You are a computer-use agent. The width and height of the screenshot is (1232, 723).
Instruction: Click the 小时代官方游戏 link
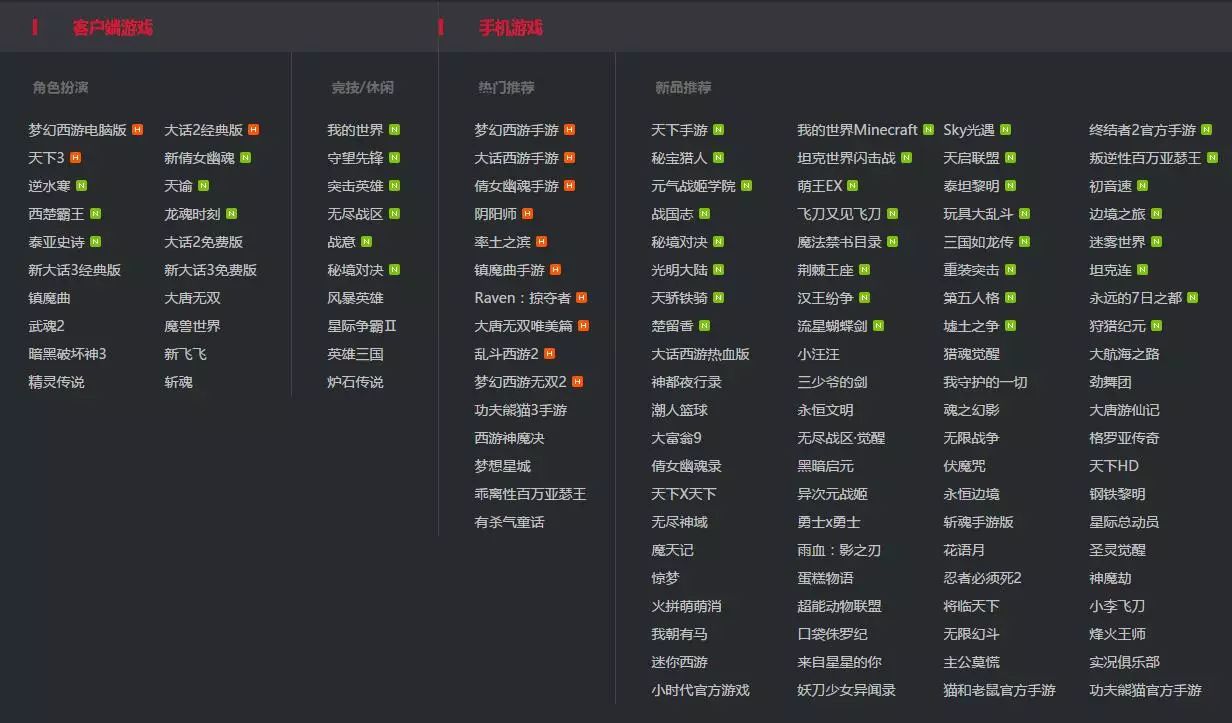coord(700,690)
